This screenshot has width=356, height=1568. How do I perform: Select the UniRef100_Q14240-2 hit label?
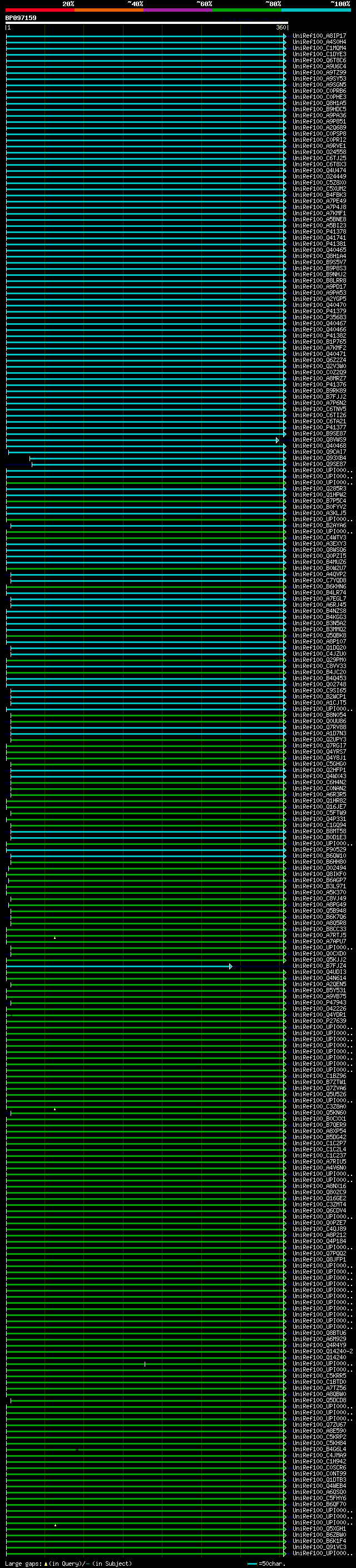323,1351
